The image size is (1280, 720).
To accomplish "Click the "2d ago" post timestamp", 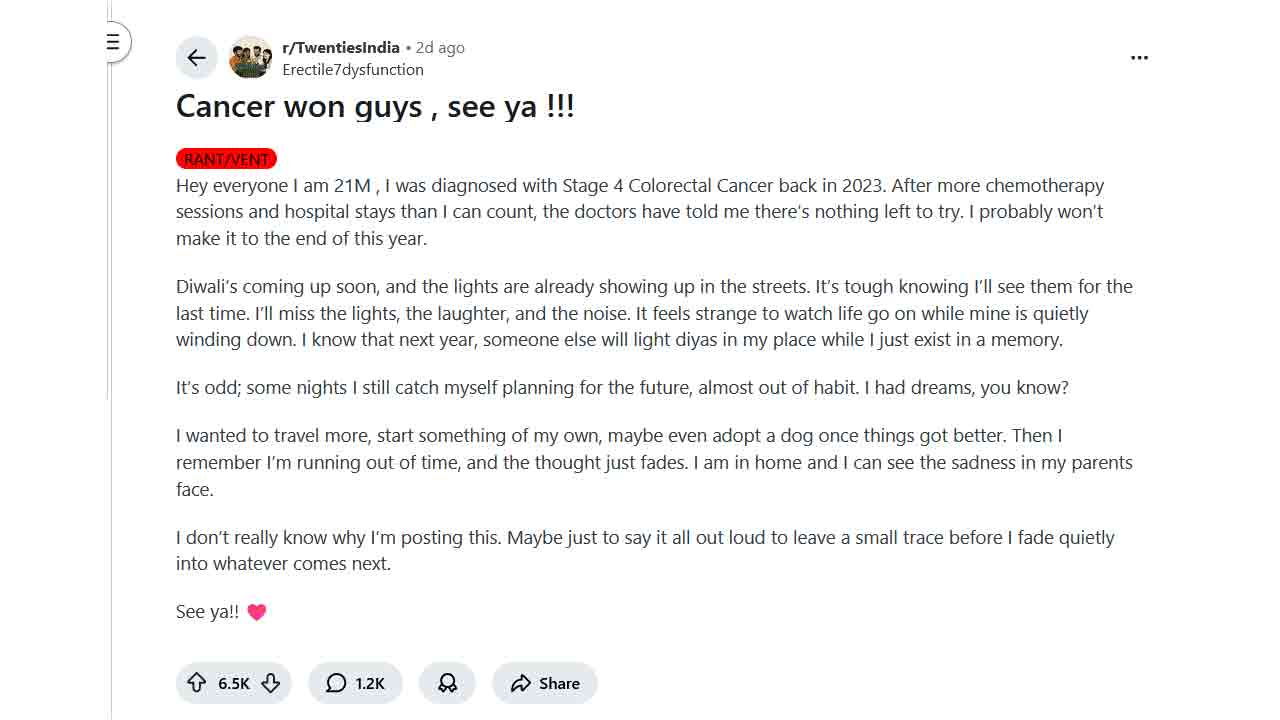I will [x=440, y=47].
